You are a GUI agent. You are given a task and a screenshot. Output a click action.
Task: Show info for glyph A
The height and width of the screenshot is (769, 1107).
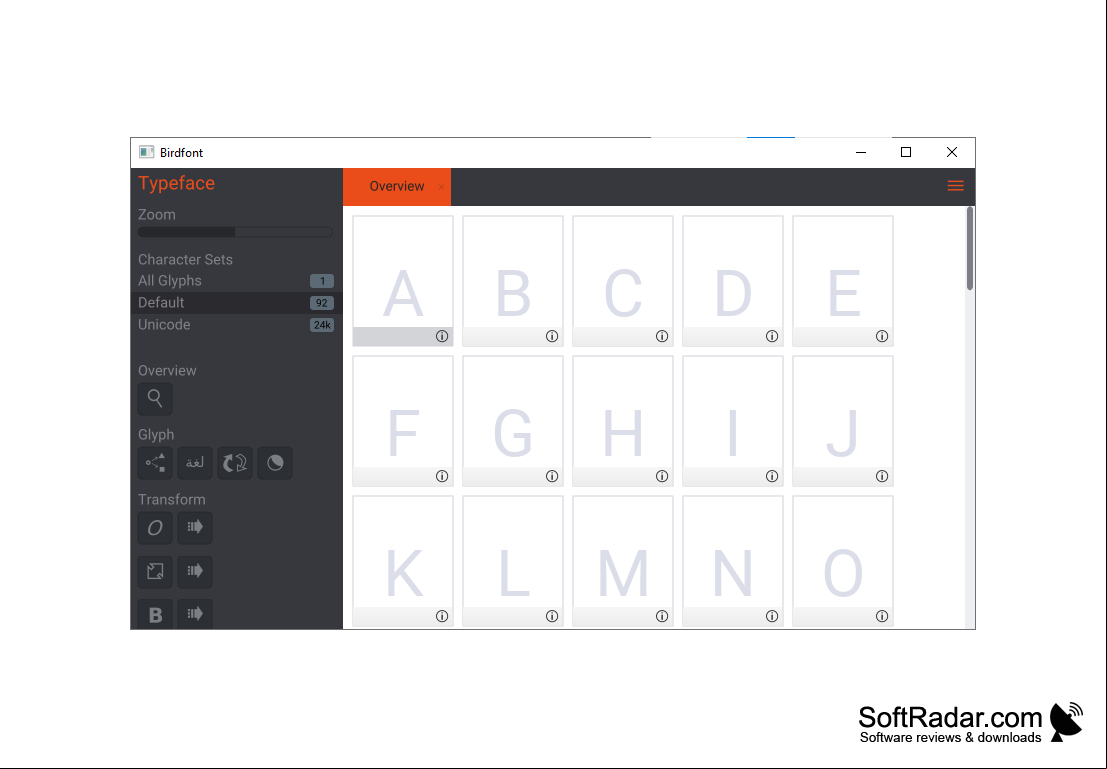point(442,336)
